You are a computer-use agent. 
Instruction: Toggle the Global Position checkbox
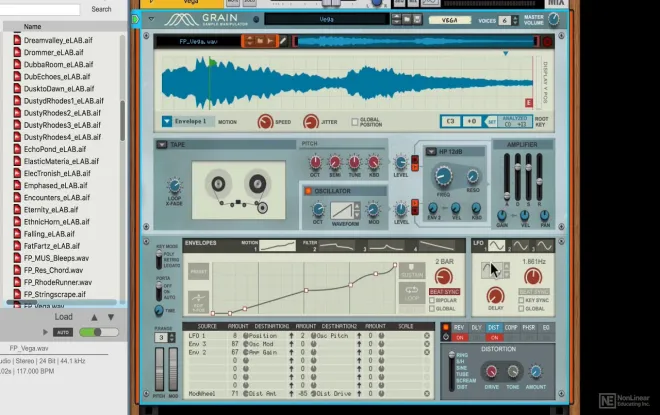coord(355,122)
